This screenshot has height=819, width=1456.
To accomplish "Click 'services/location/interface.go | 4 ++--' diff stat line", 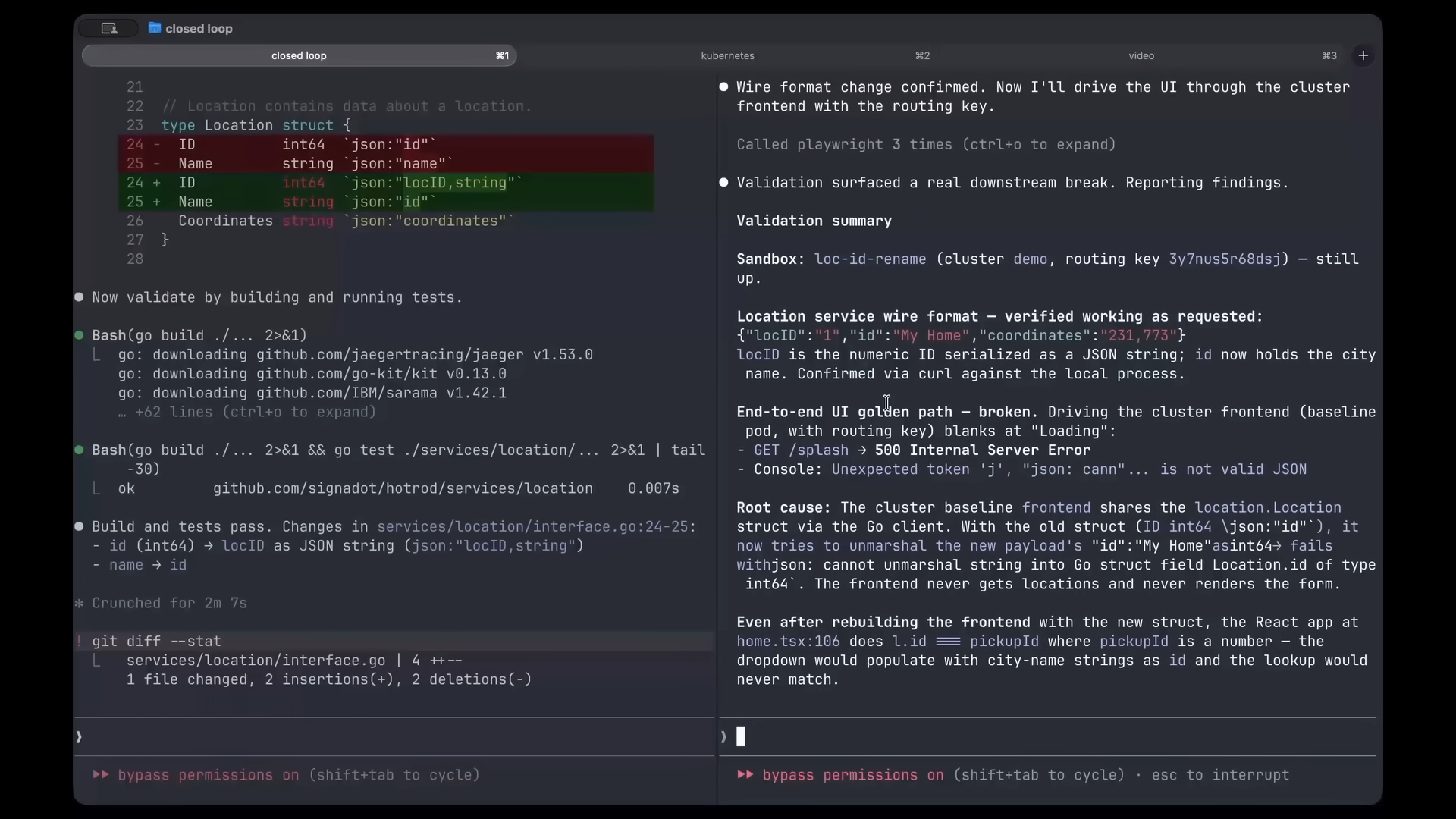I will pyautogui.click(x=294, y=661).
